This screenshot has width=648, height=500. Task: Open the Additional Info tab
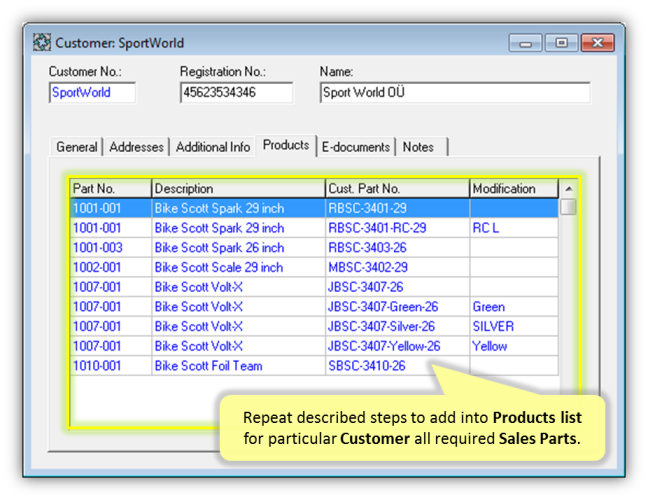pyautogui.click(x=213, y=147)
